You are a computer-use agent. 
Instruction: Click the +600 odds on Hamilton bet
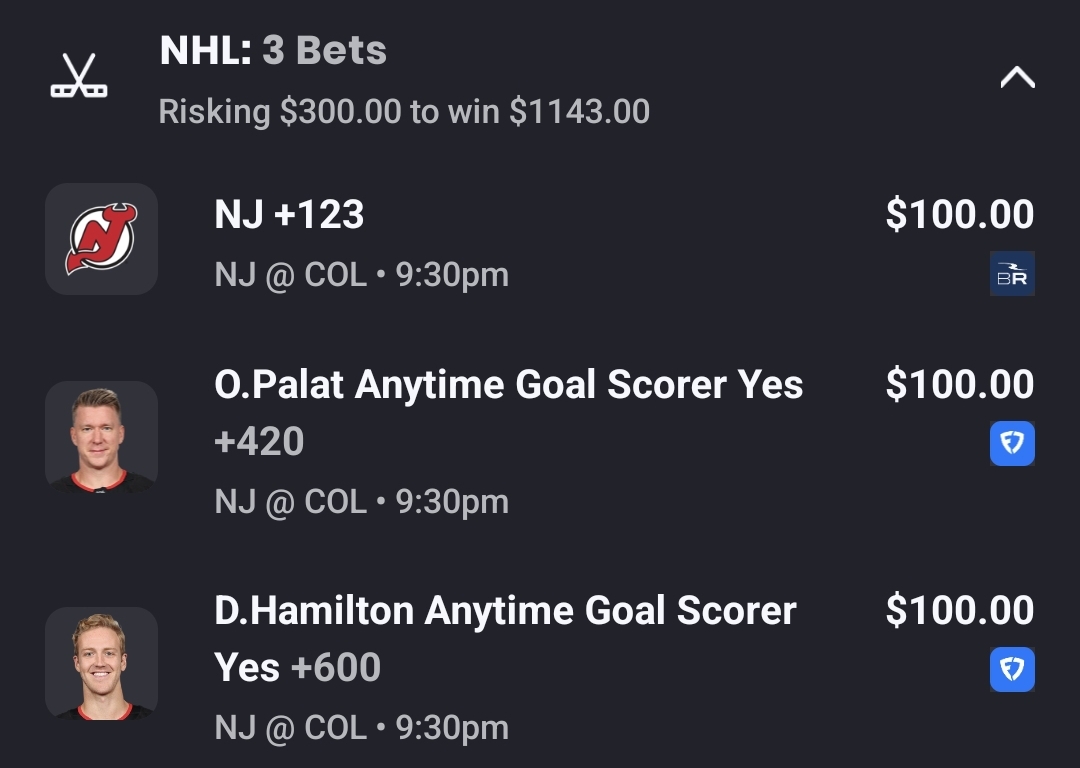(336, 668)
